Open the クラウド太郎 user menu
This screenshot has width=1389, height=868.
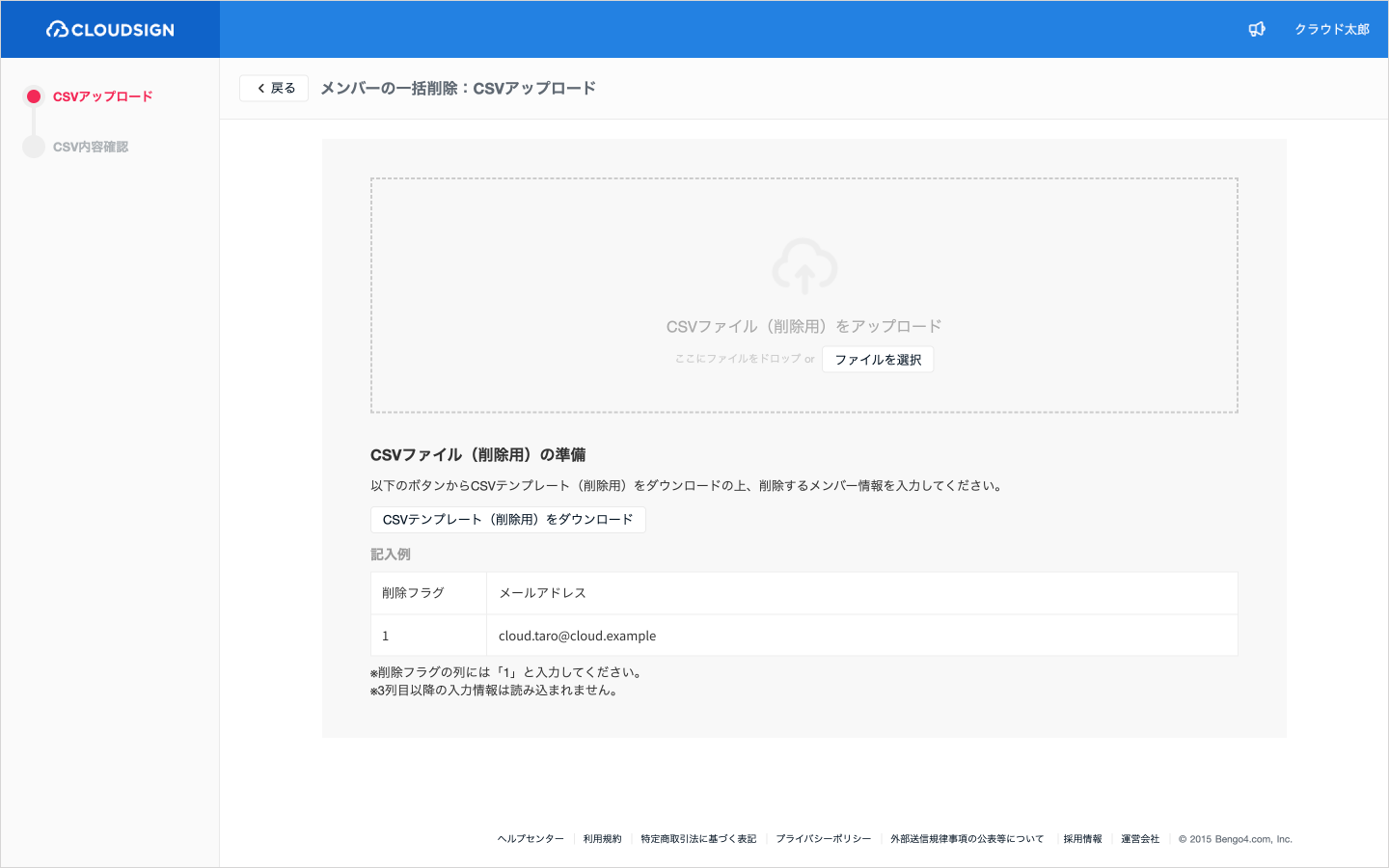click(x=1332, y=30)
